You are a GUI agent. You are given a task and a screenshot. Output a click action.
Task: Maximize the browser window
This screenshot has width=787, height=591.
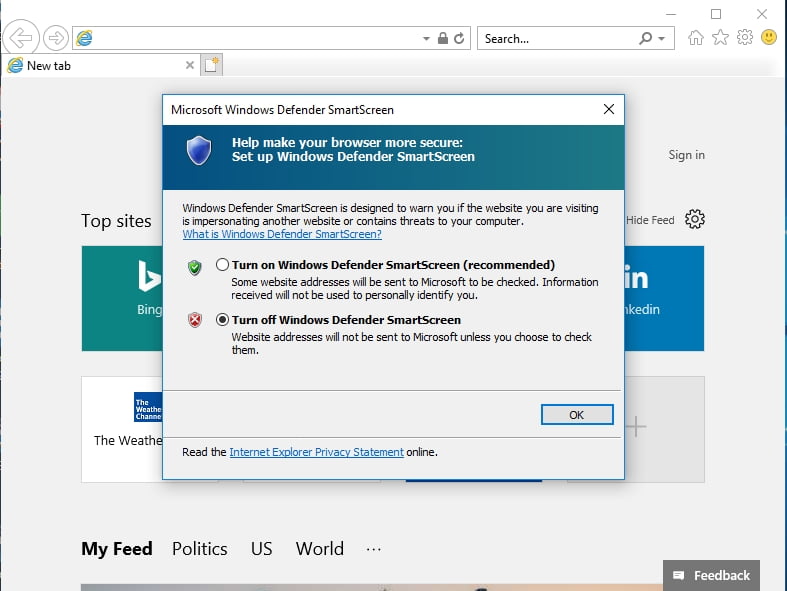coord(716,14)
